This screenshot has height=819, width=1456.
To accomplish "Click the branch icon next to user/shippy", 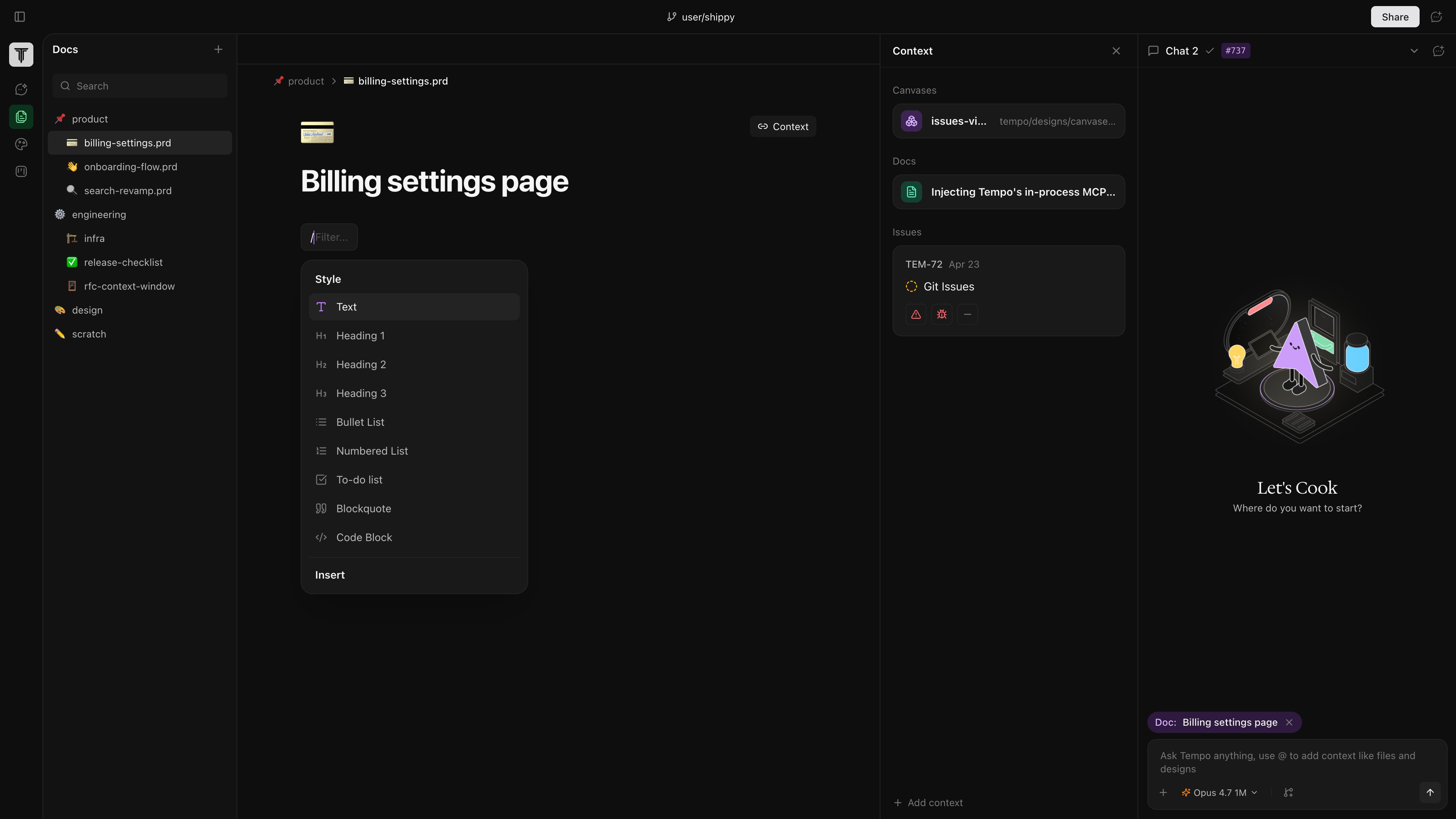I will [672, 17].
